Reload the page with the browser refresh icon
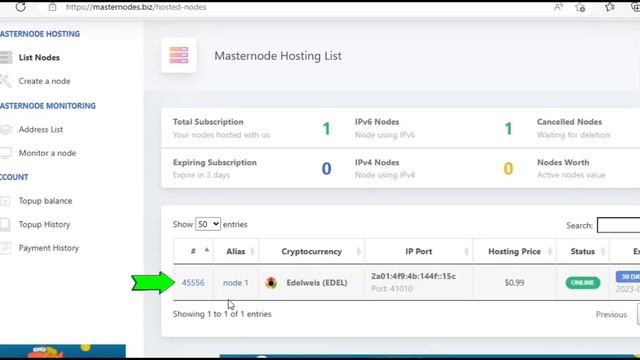The width and height of the screenshot is (640, 360). pyautogui.click(x=20, y=7)
